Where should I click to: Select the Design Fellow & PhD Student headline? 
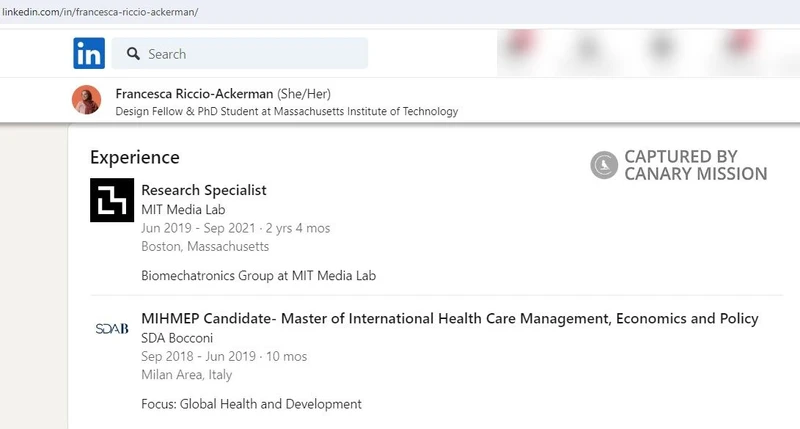pos(287,111)
